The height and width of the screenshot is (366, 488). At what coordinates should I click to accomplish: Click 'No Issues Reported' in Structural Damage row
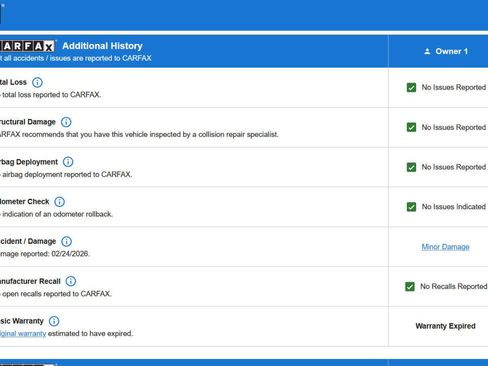point(454,127)
